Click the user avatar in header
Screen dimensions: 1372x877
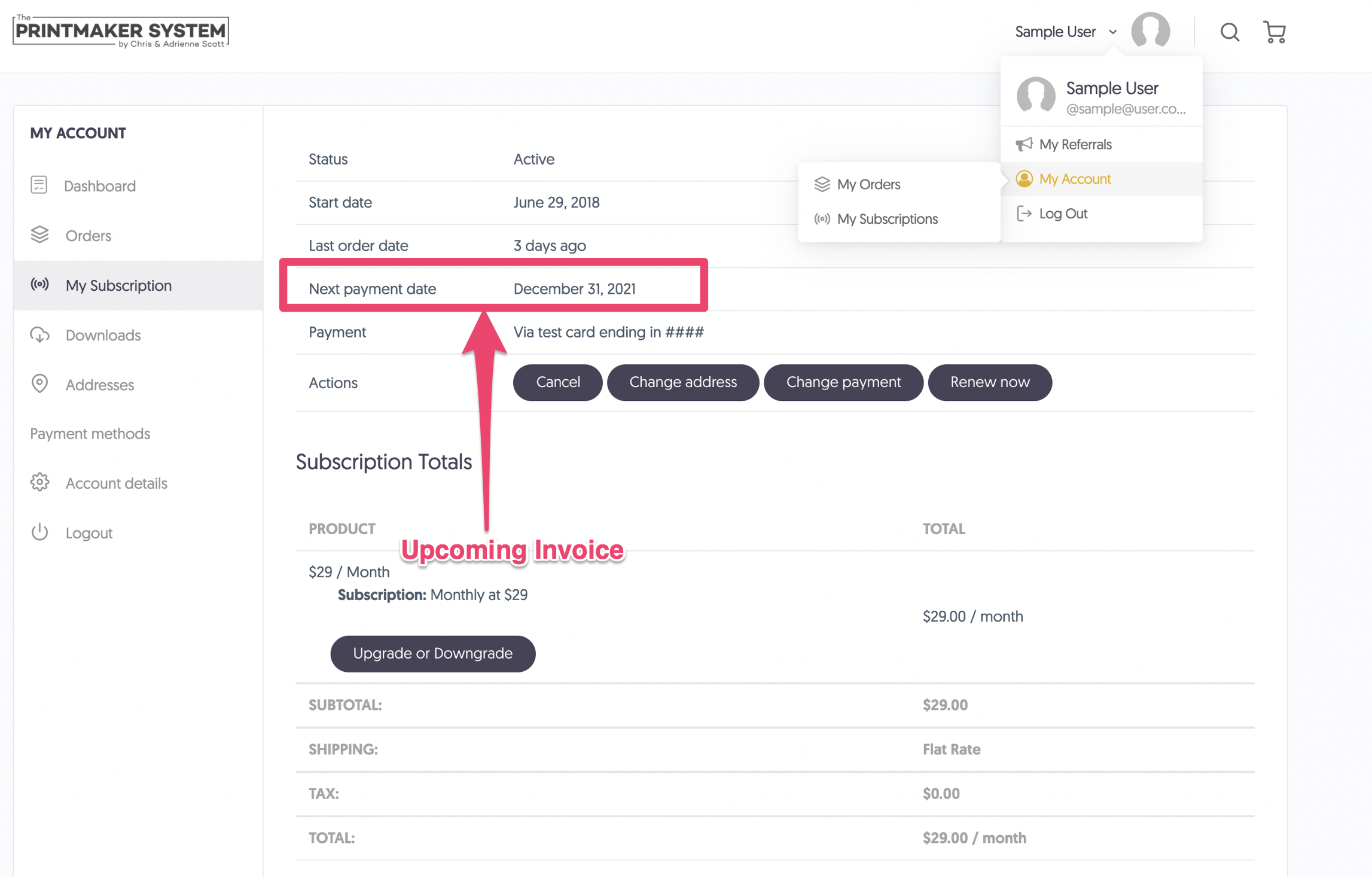point(1150,31)
